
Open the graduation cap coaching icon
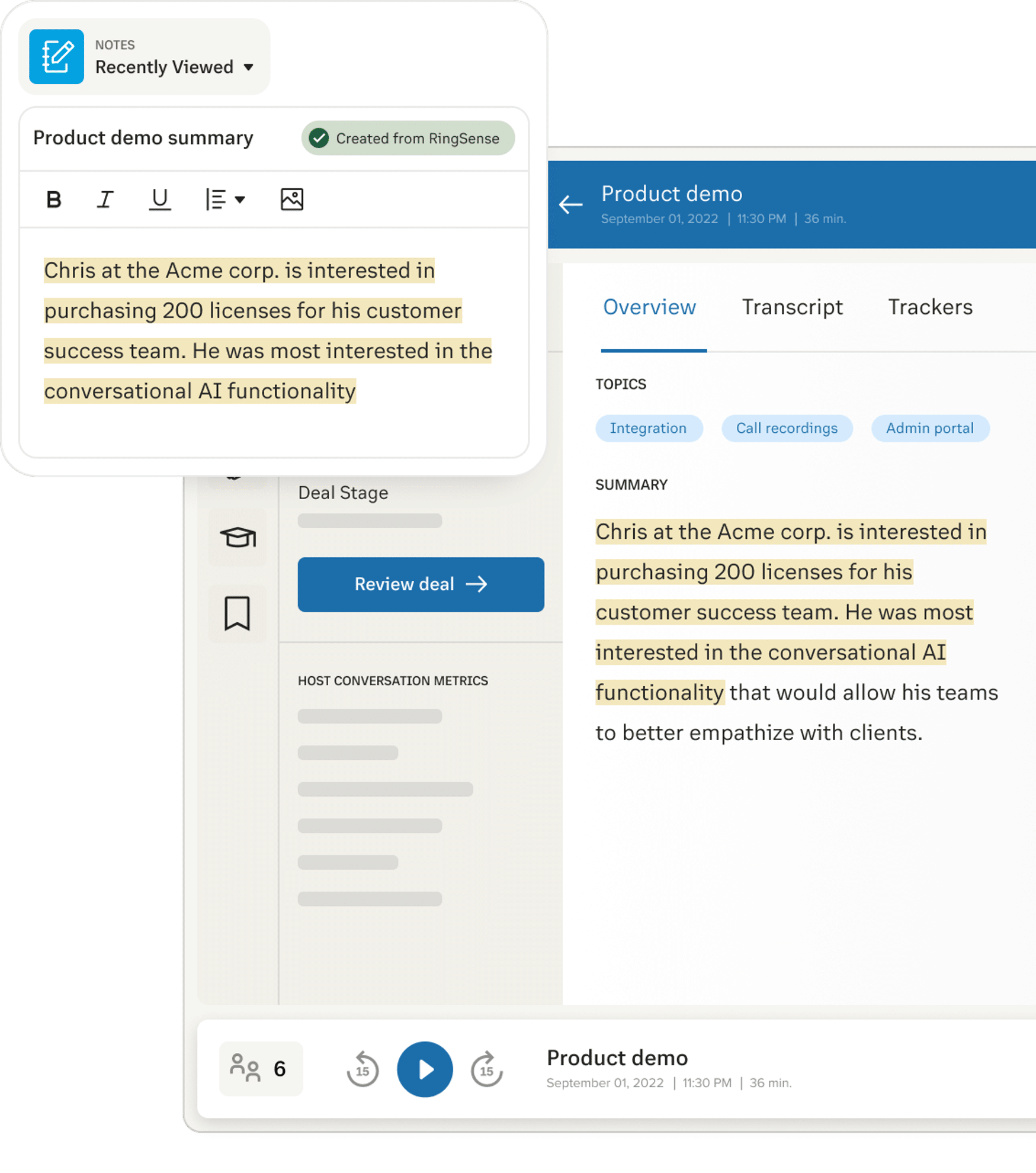(x=238, y=537)
